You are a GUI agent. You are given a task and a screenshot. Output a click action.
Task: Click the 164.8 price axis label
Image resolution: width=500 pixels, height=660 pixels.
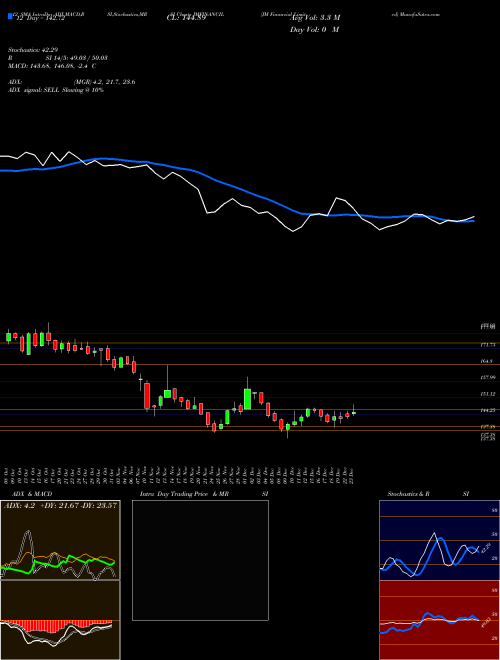click(x=486, y=361)
